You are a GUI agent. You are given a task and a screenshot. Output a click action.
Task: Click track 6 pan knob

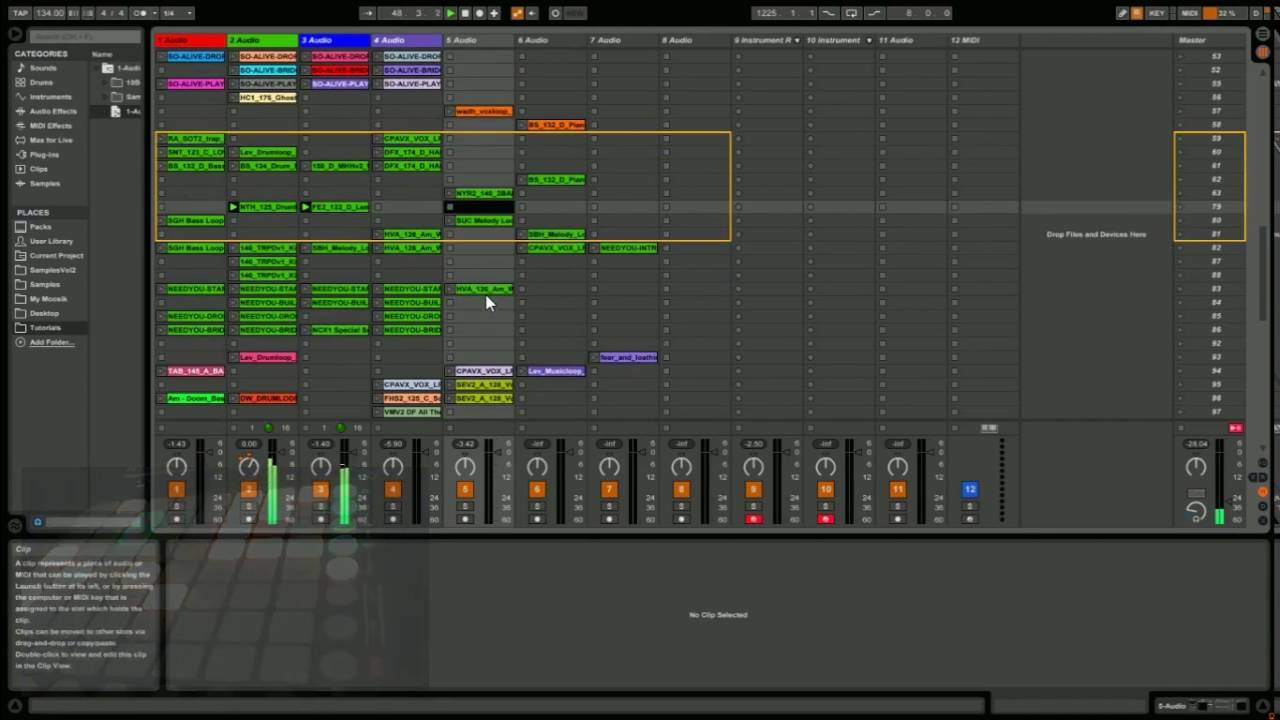(x=537, y=466)
